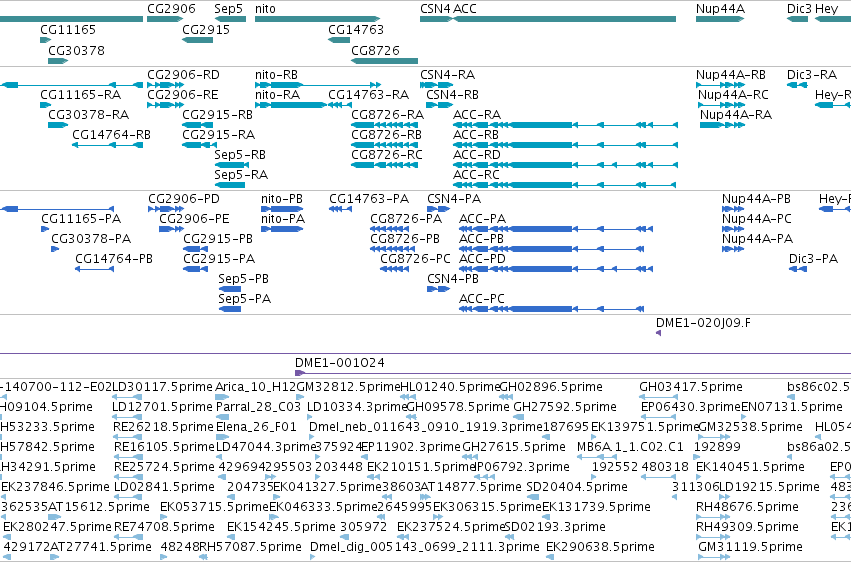Click the CG11165 gene label
The height and width of the screenshot is (562, 851).
[x=68, y=29]
